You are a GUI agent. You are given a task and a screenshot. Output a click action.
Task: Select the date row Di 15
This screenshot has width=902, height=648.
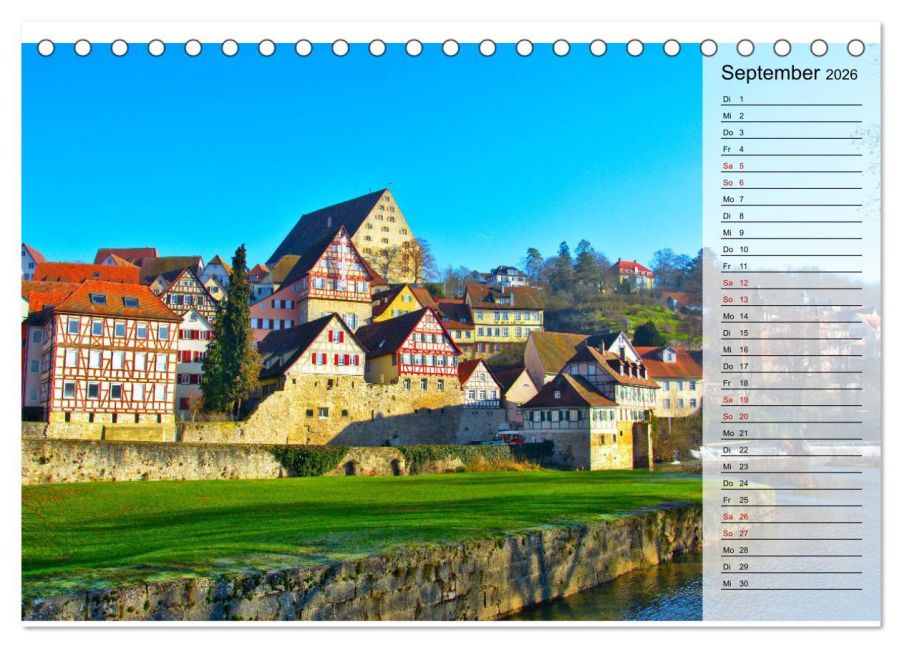pos(792,333)
